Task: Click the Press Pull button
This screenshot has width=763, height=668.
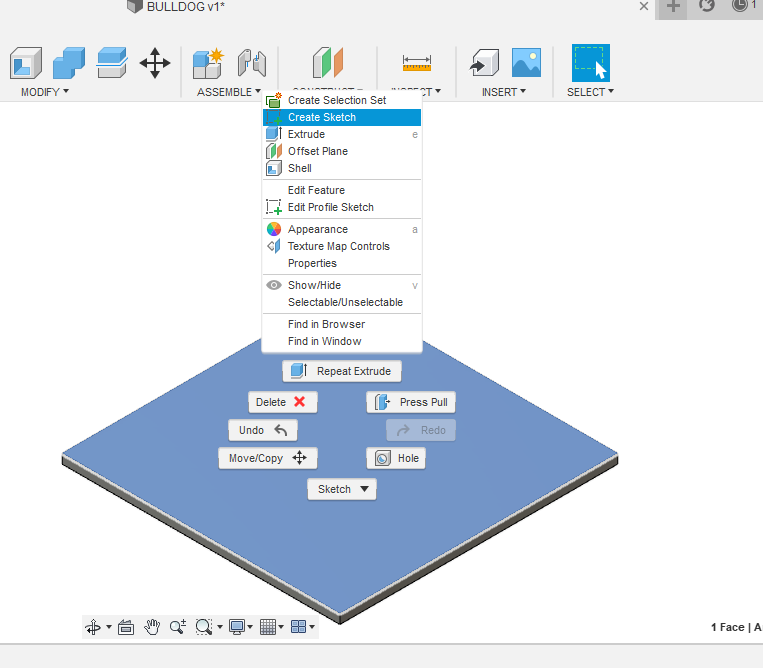Action: coord(411,402)
